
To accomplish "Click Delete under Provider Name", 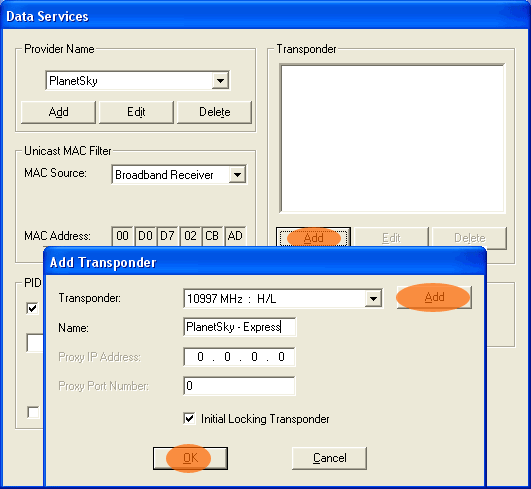I will [214, 112].
